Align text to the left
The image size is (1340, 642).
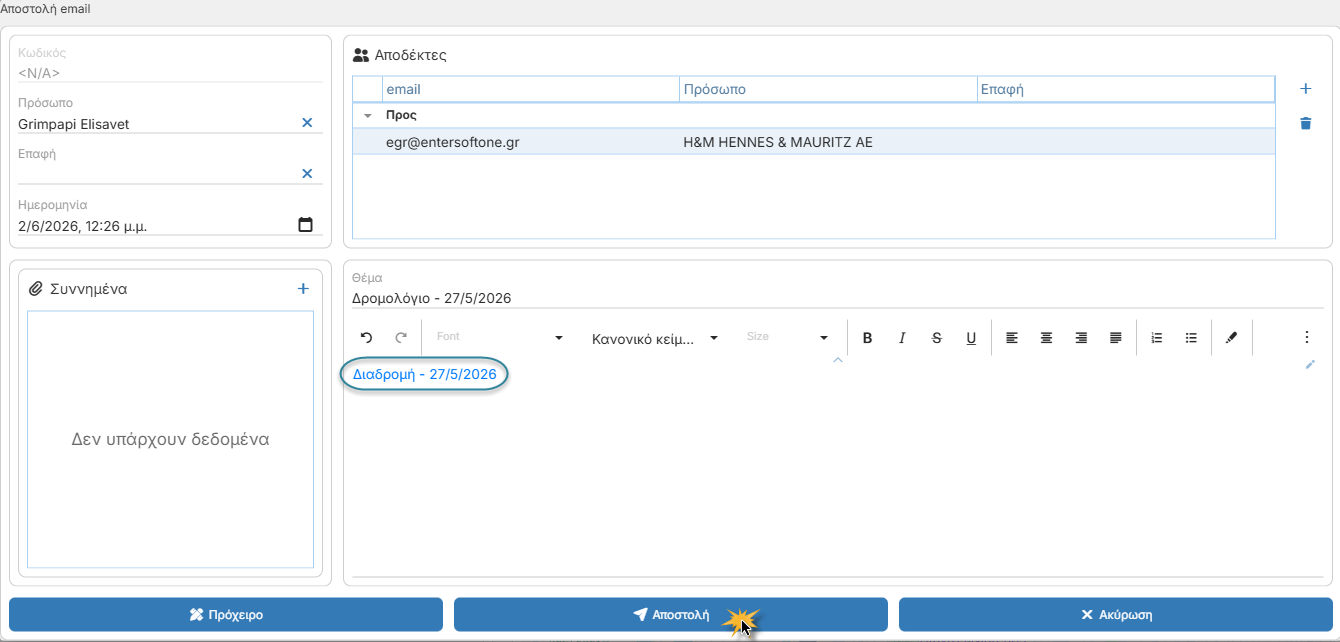click(x=1012, y=338)
